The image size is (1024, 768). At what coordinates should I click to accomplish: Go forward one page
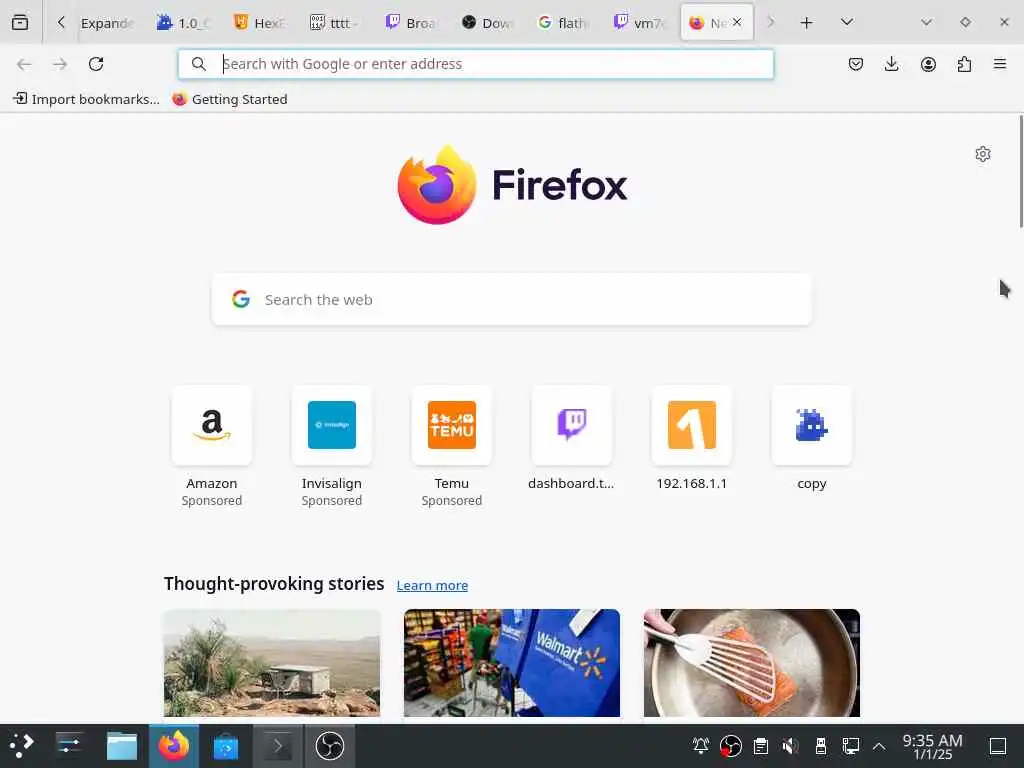[60, 64]
